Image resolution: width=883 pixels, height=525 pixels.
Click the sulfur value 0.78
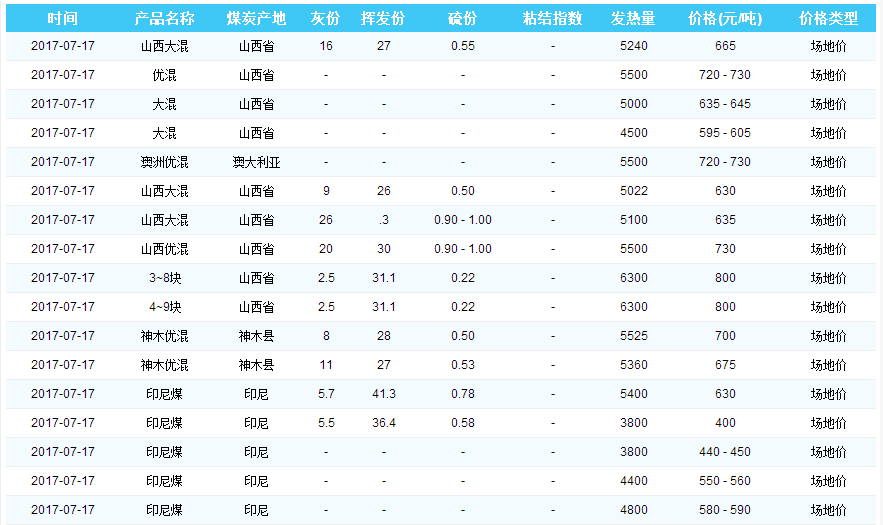[462, 394]
